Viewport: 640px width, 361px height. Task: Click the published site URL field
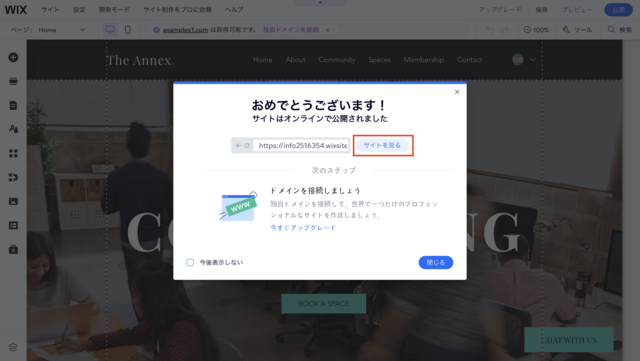pos(301,145)
